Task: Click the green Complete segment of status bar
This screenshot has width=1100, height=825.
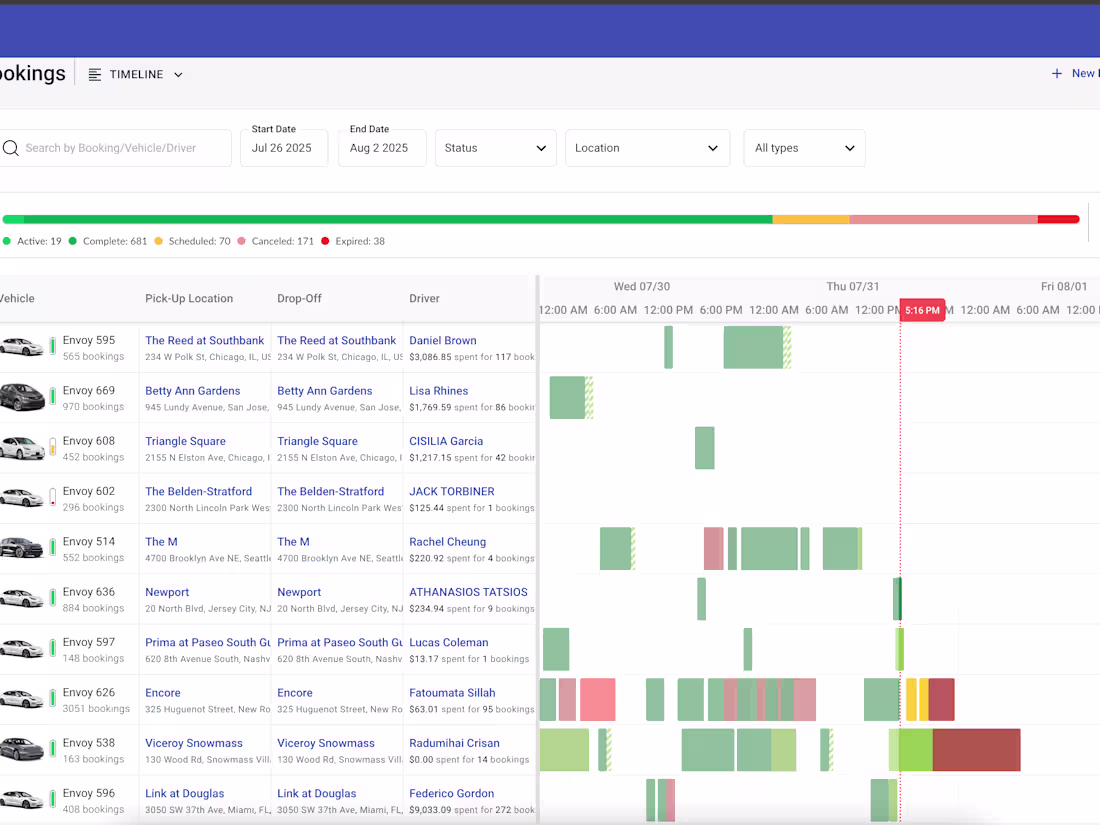Action: click(x=398, y=220)
